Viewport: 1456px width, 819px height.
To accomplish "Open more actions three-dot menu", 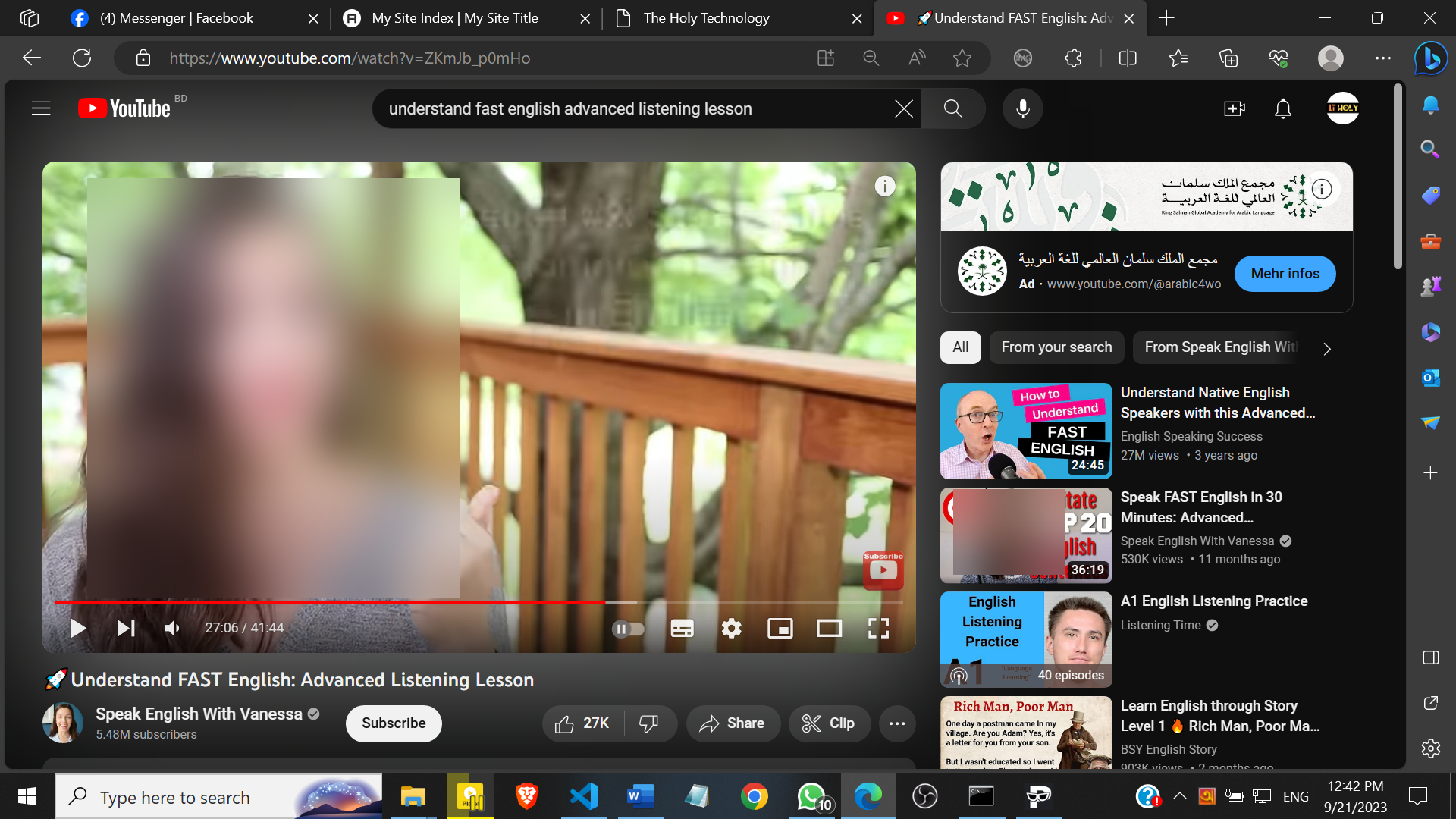I will (x=897, y=723).
